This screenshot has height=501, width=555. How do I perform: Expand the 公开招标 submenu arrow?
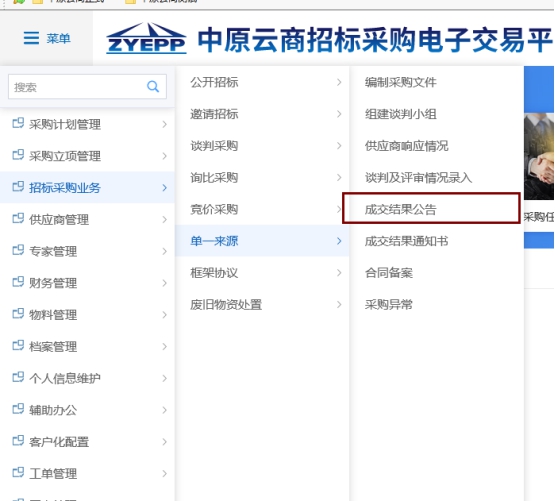click(339, 82)
